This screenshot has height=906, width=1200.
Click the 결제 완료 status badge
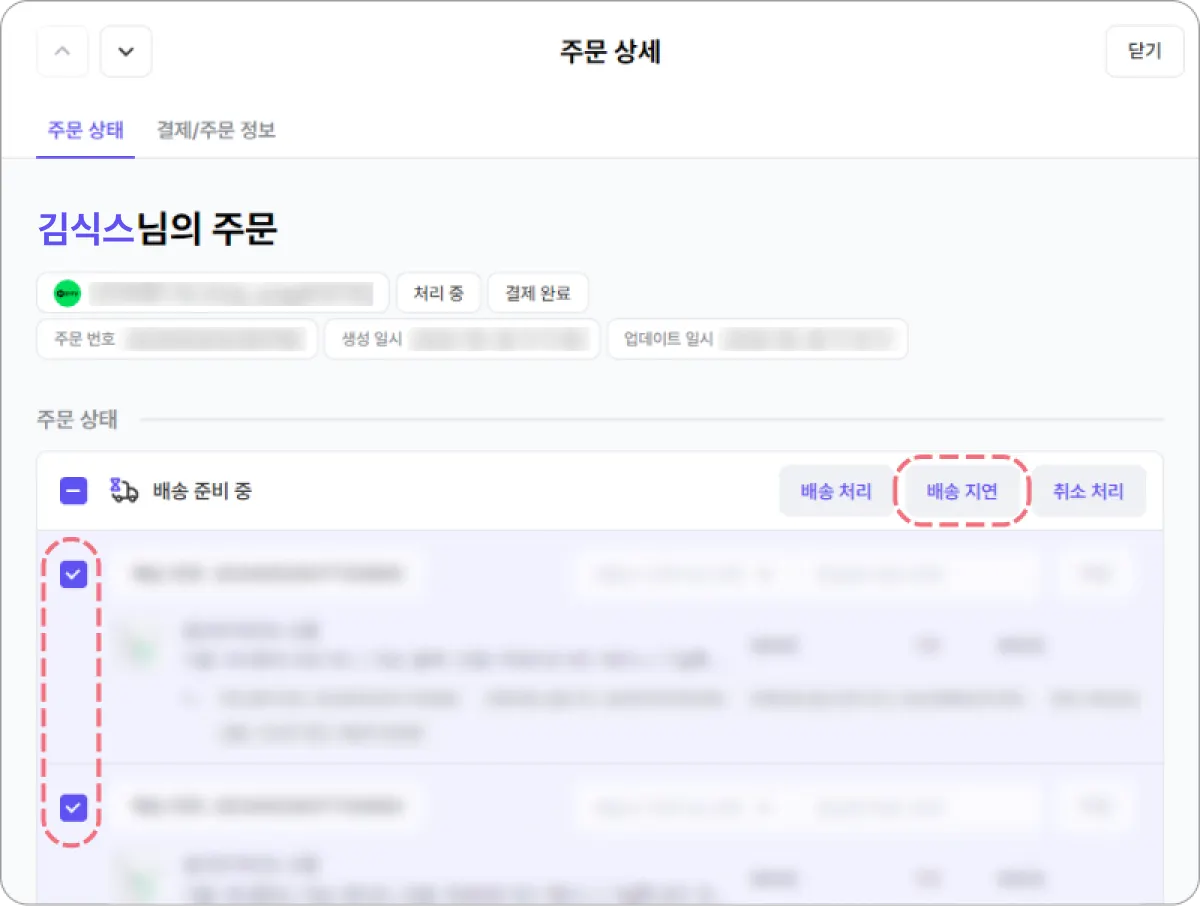coord(538,294)
